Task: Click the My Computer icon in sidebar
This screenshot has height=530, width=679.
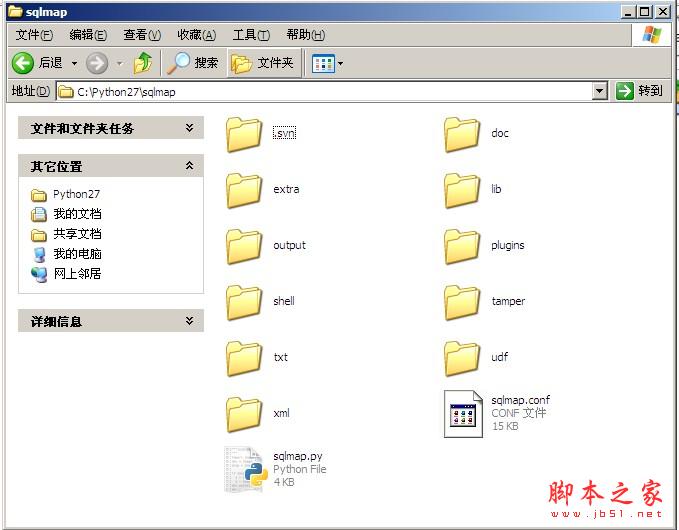Action: click(x=39, y=255)
